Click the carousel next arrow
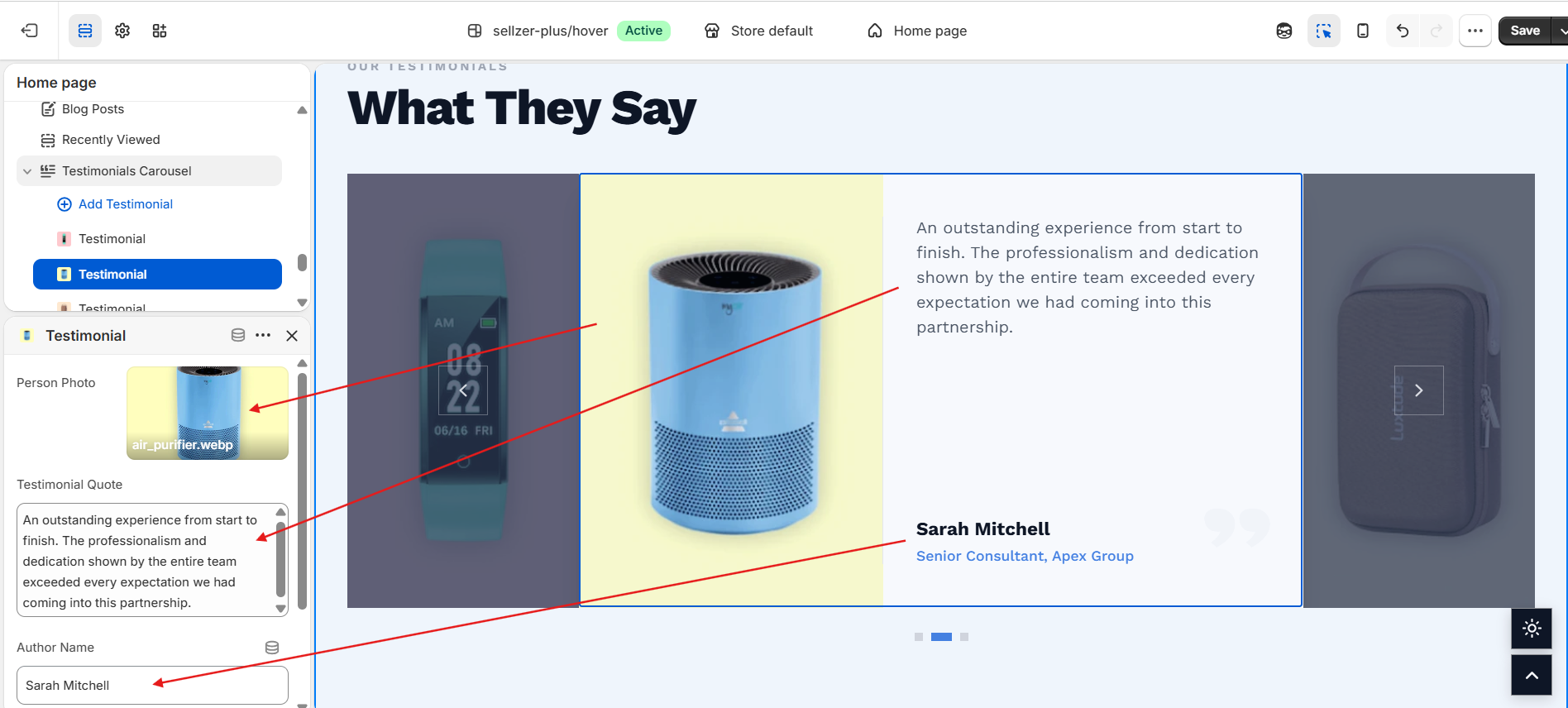 pyautogui.click(x=1419, y=390)
